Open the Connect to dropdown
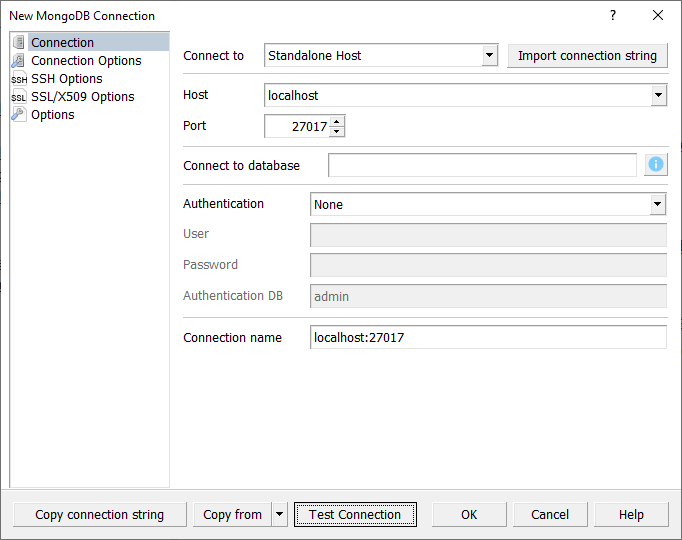This screenshot has width=682, height=540. (489, 56)
